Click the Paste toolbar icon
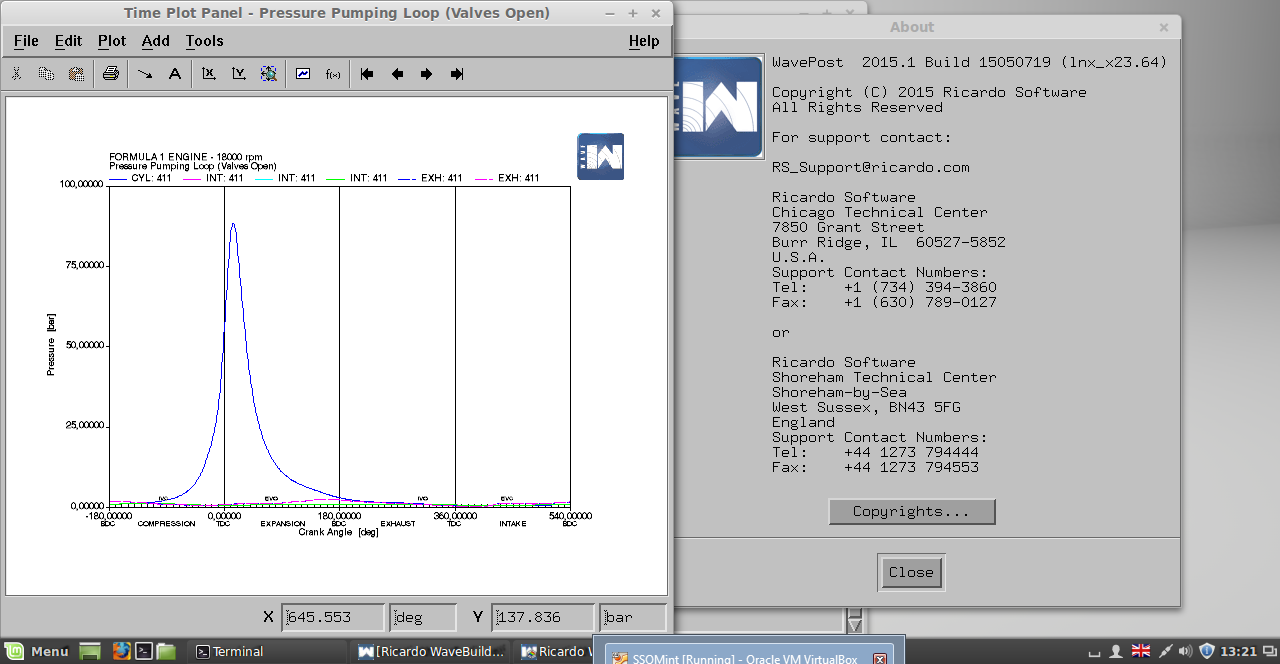The image size is (1280, 664). (x=76, y=74)
